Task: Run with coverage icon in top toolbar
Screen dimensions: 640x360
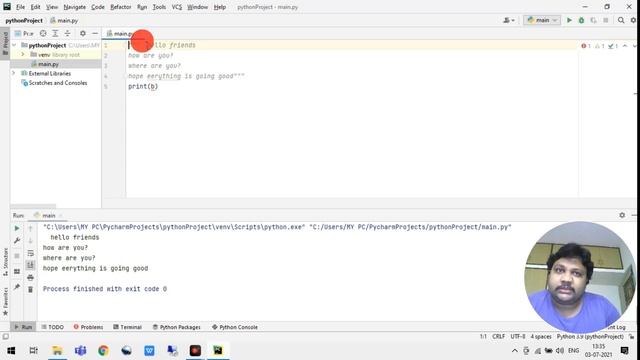Action: (x=593, y=20)
